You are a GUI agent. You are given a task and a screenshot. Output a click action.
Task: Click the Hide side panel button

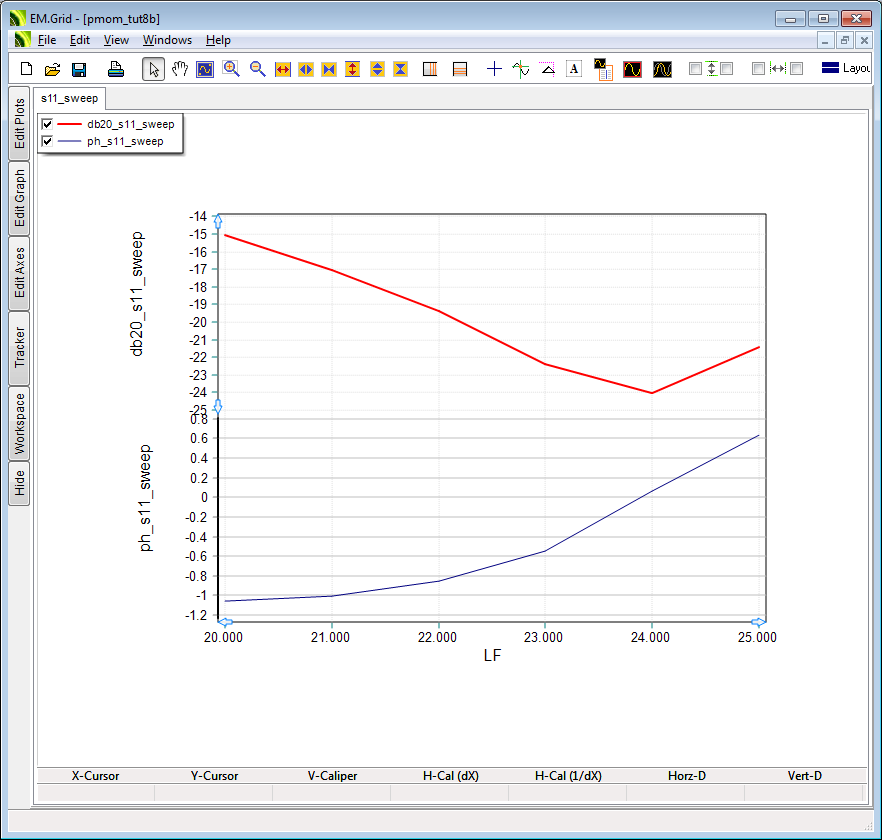pyautogui.click(x=19, y=484)
